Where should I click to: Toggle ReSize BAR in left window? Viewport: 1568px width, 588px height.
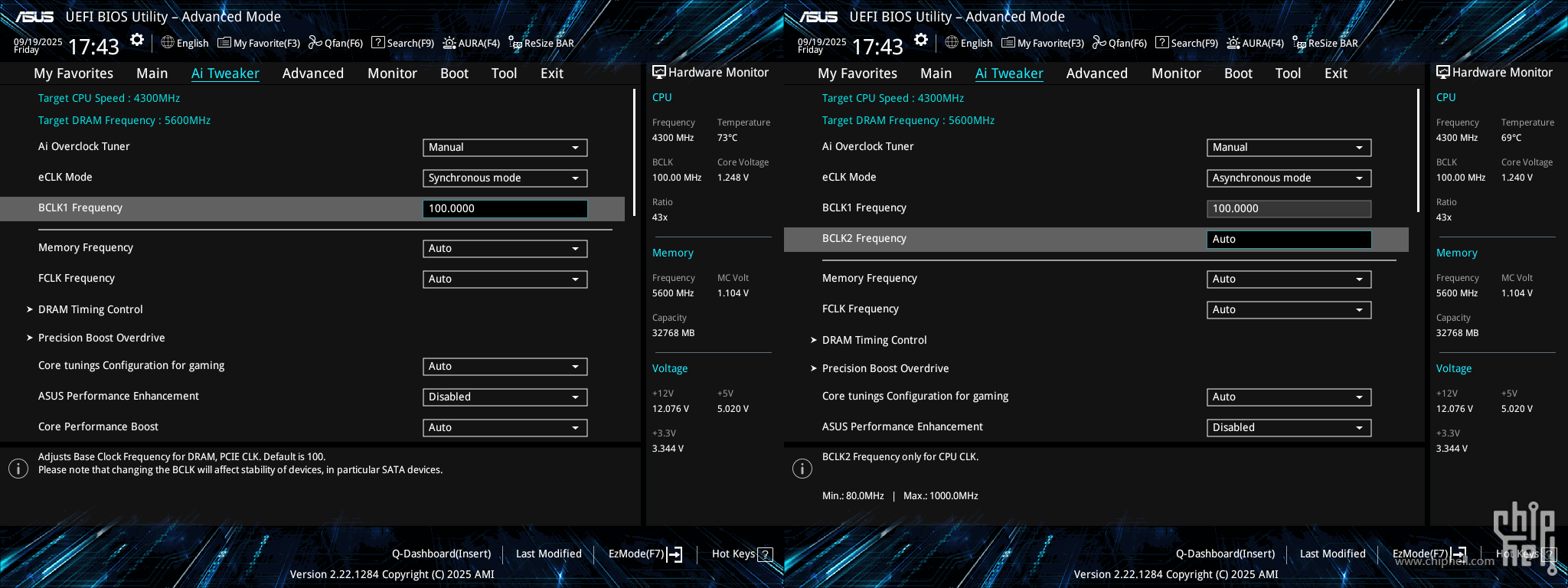[541, 43]
